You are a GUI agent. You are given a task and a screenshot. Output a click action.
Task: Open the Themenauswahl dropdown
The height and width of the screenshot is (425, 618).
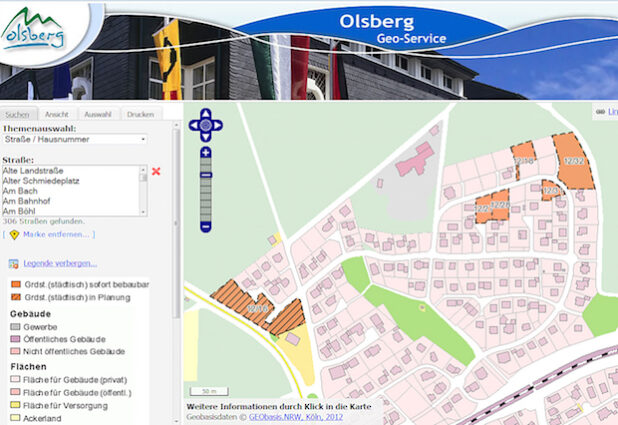[75, 139]
